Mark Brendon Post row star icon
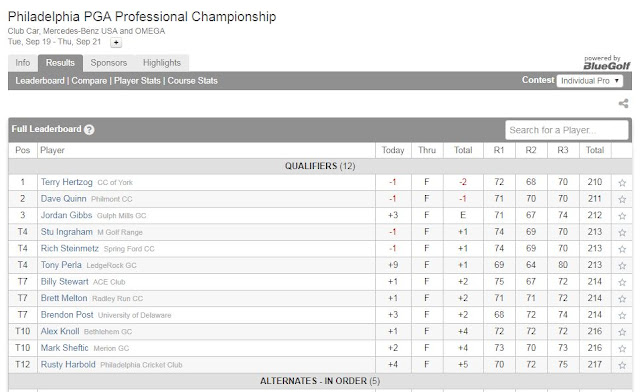Viewport: 640px width, 392px height. [x=622, y=315]
